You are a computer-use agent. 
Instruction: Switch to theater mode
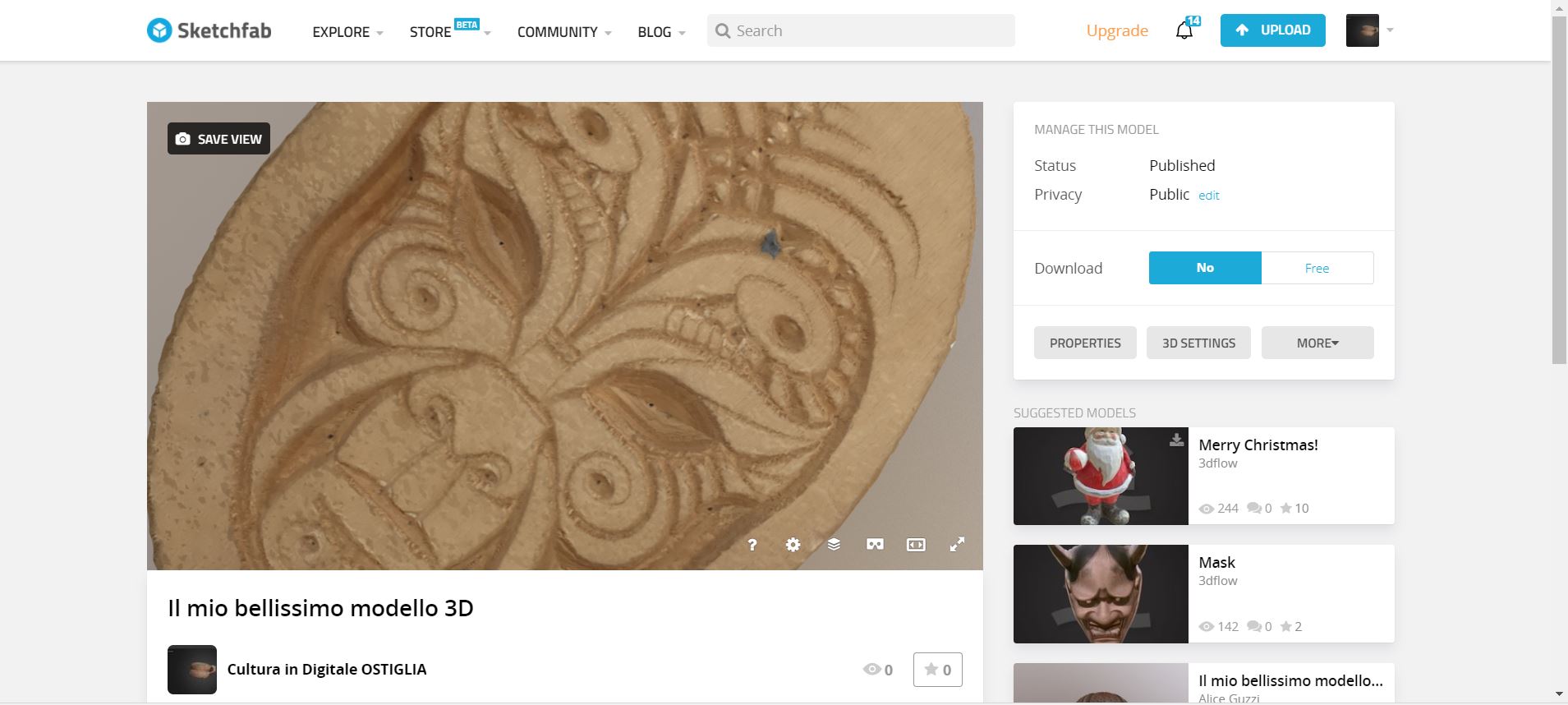(x=916, y=545)
